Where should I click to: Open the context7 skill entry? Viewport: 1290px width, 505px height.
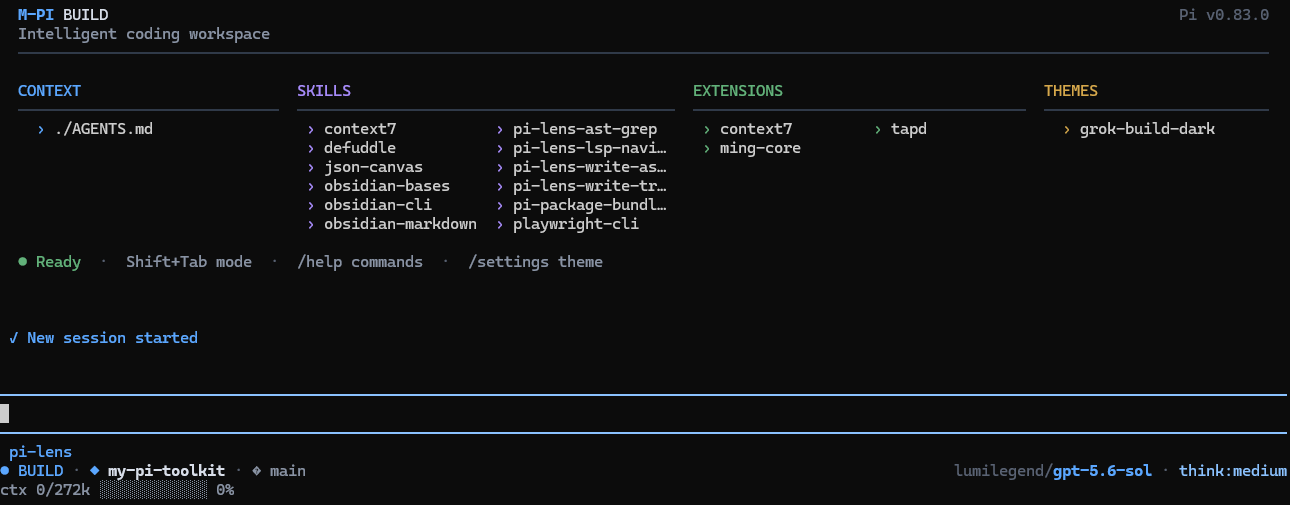pos(360,129)
